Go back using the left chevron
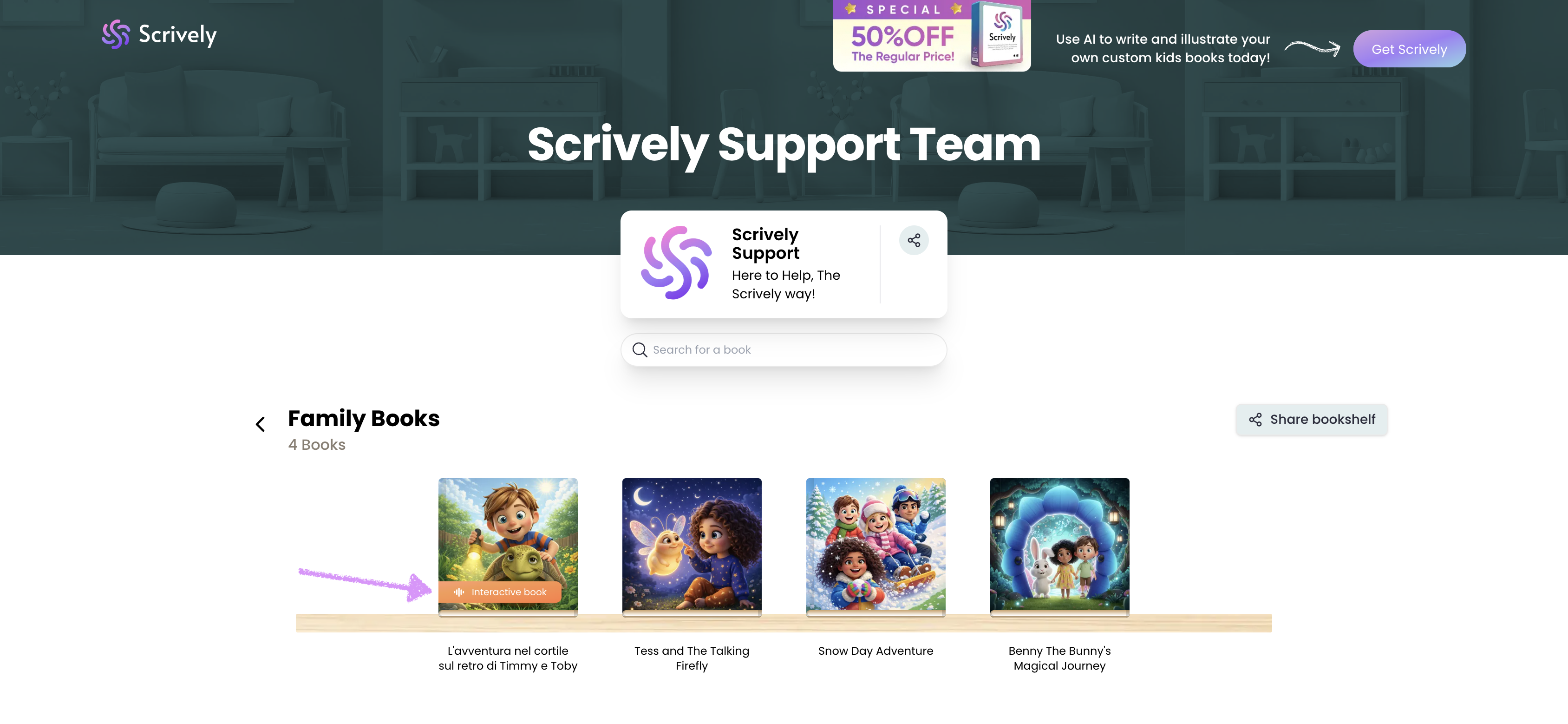 coord(261,424)
